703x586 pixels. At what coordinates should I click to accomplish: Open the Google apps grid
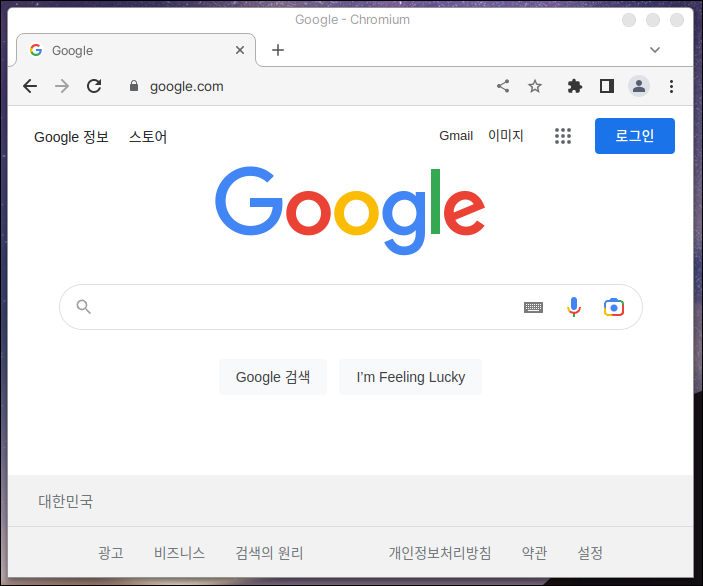pos(563,136)
